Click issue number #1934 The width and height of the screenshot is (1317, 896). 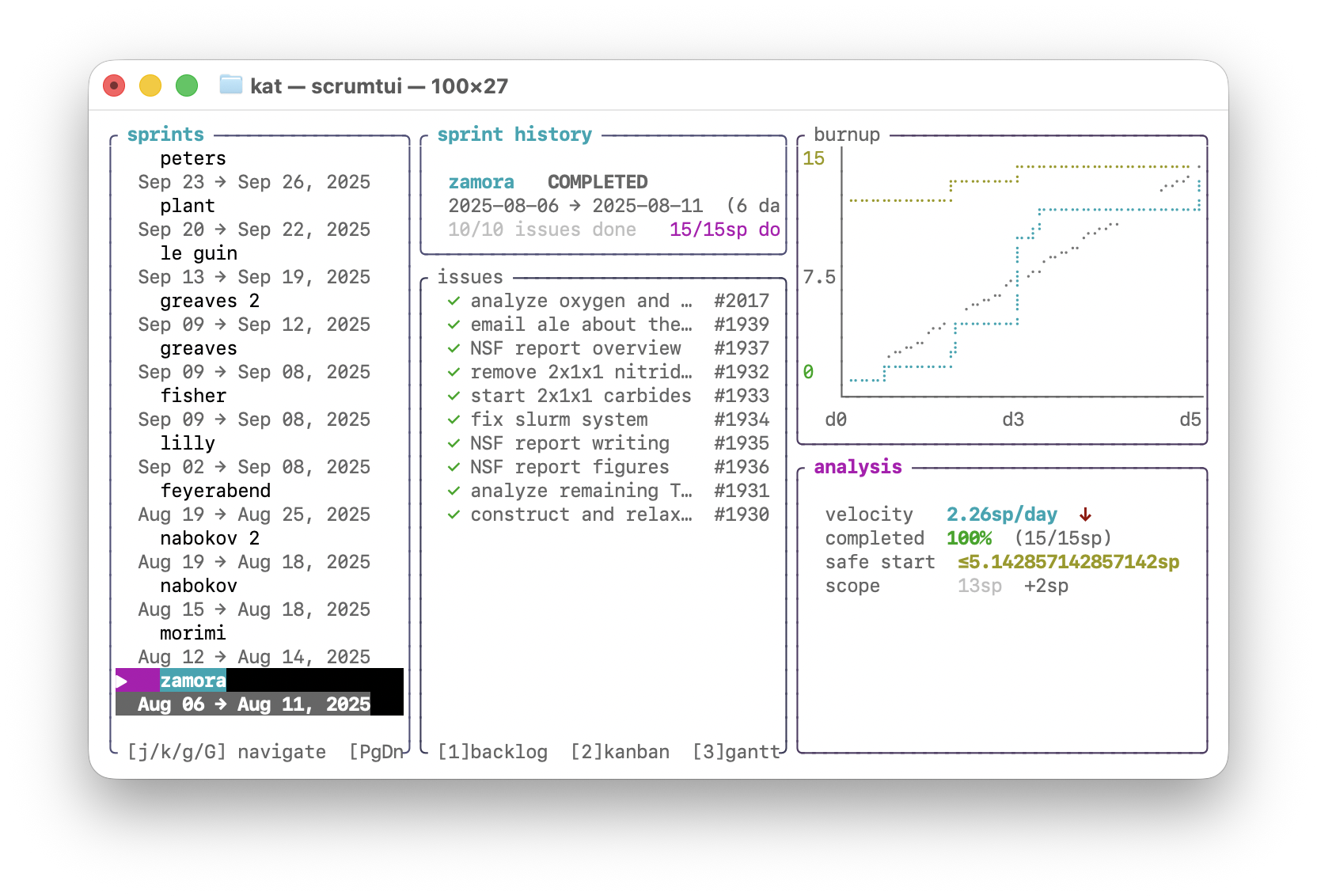pyautogui.click(x=742, y=420)
